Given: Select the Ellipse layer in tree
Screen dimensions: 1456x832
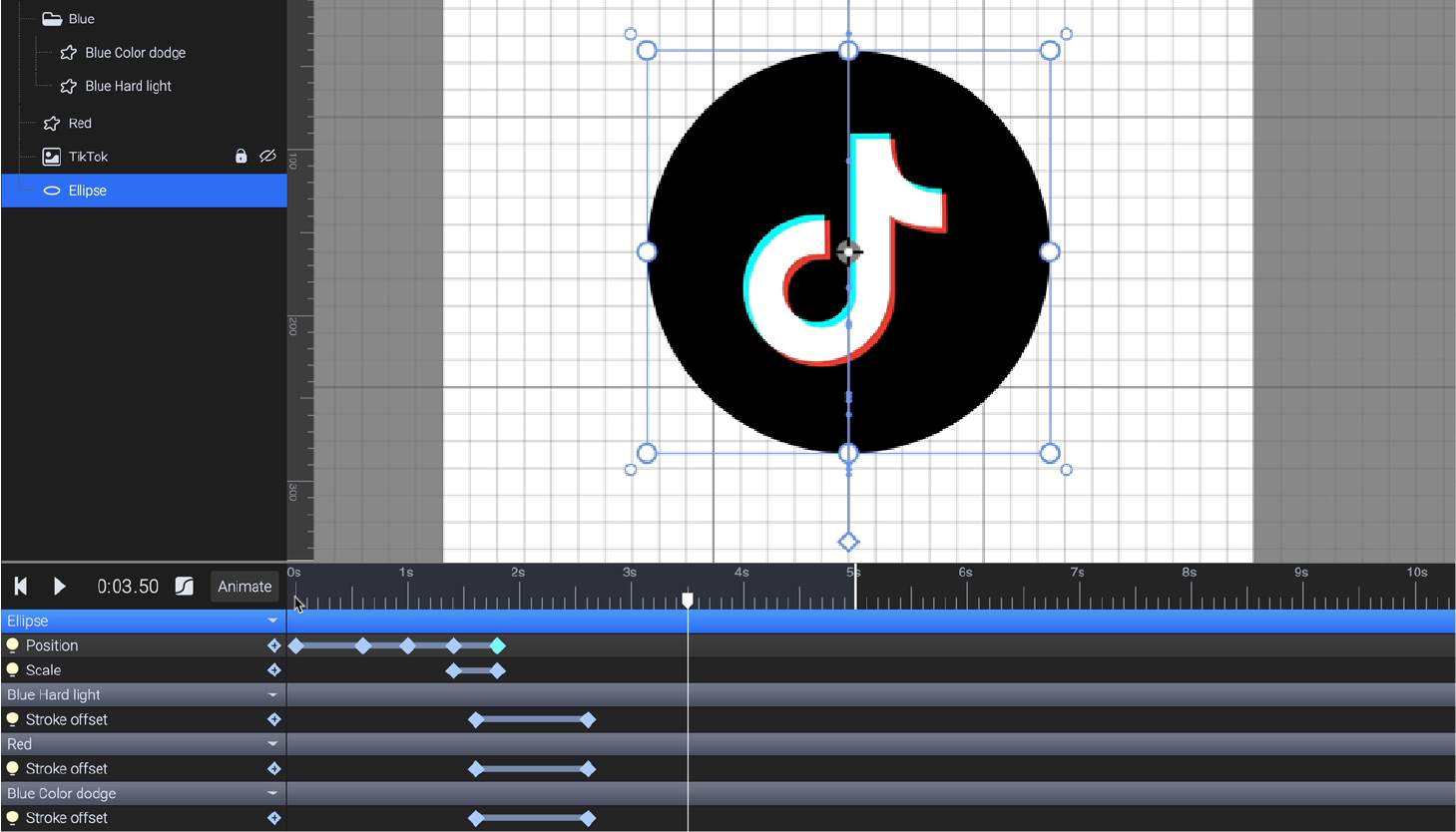Looking at the screenshot, I should click(x=144, y=191).
